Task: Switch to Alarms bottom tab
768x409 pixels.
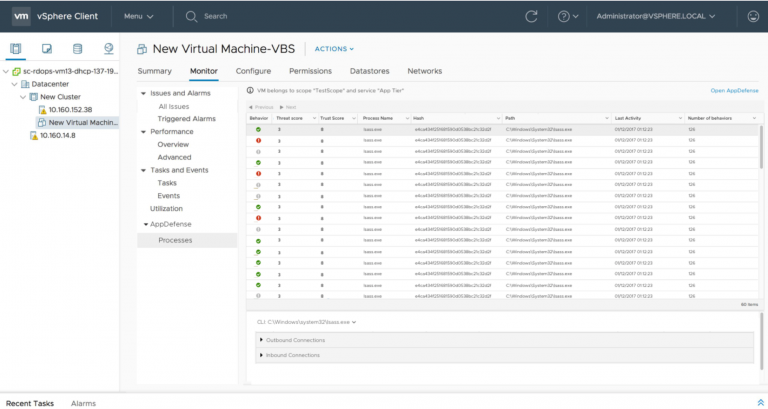Action: [83, 403]
